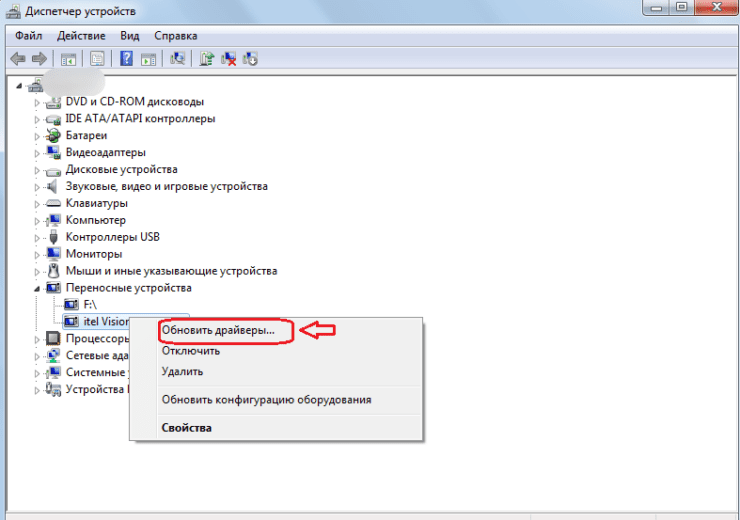Expand the Контроллеры USB node
Screen dimensions: 740x520
tap(37, 238)
